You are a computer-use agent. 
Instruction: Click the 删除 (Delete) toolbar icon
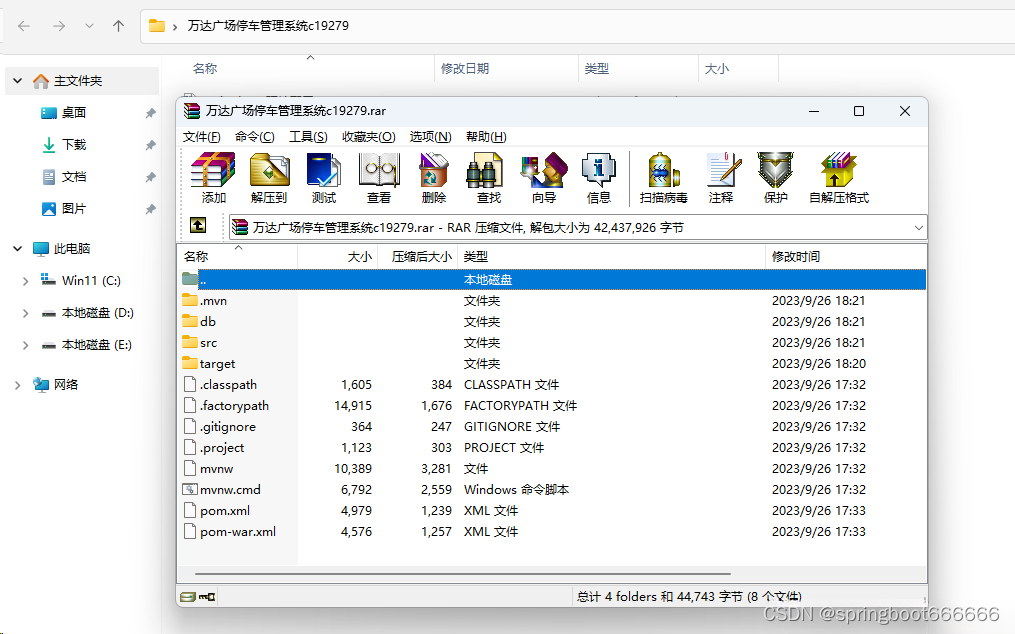click(x=434, y=178)
